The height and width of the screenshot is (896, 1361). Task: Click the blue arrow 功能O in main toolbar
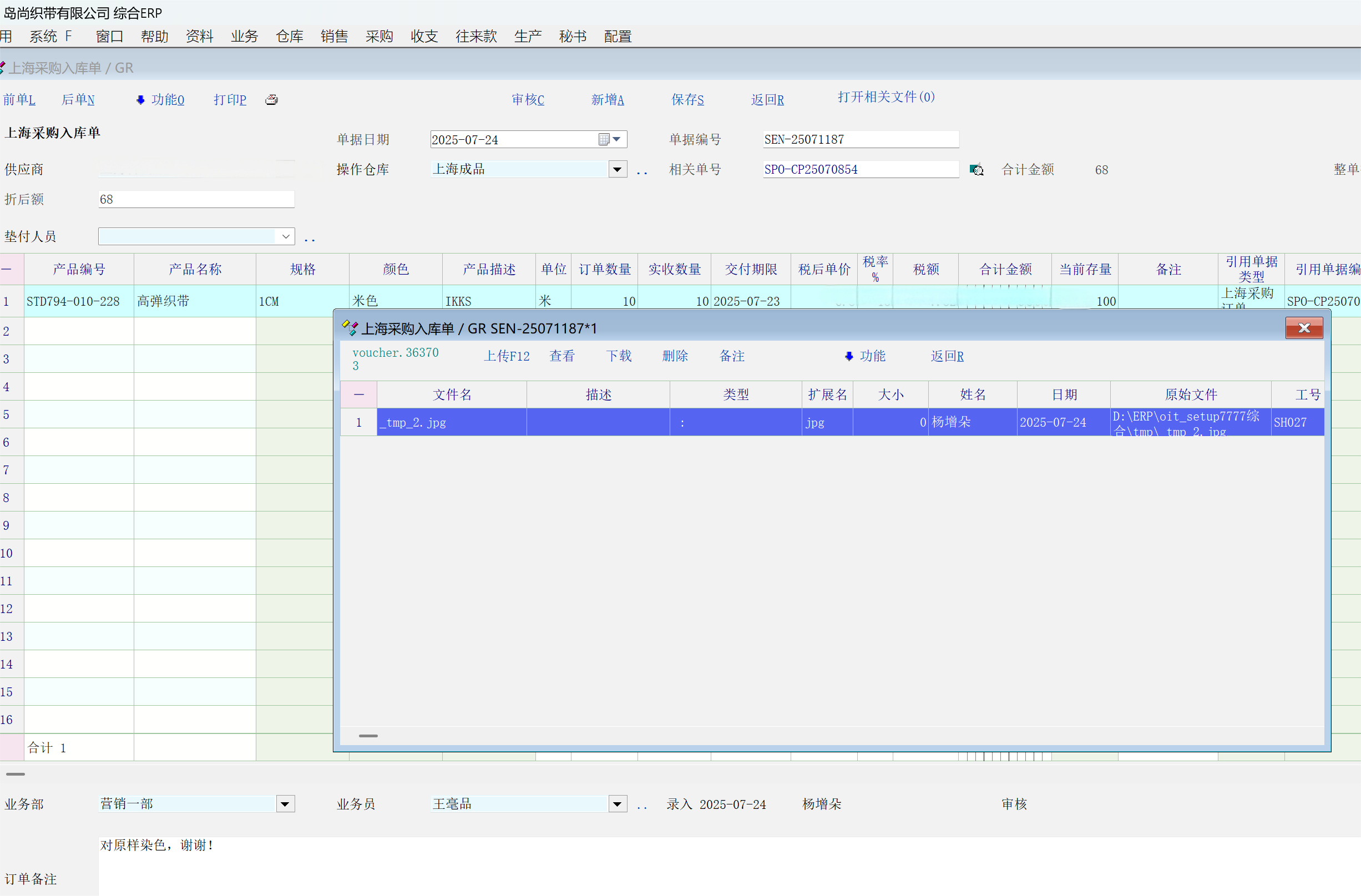(x=160, y=100)
